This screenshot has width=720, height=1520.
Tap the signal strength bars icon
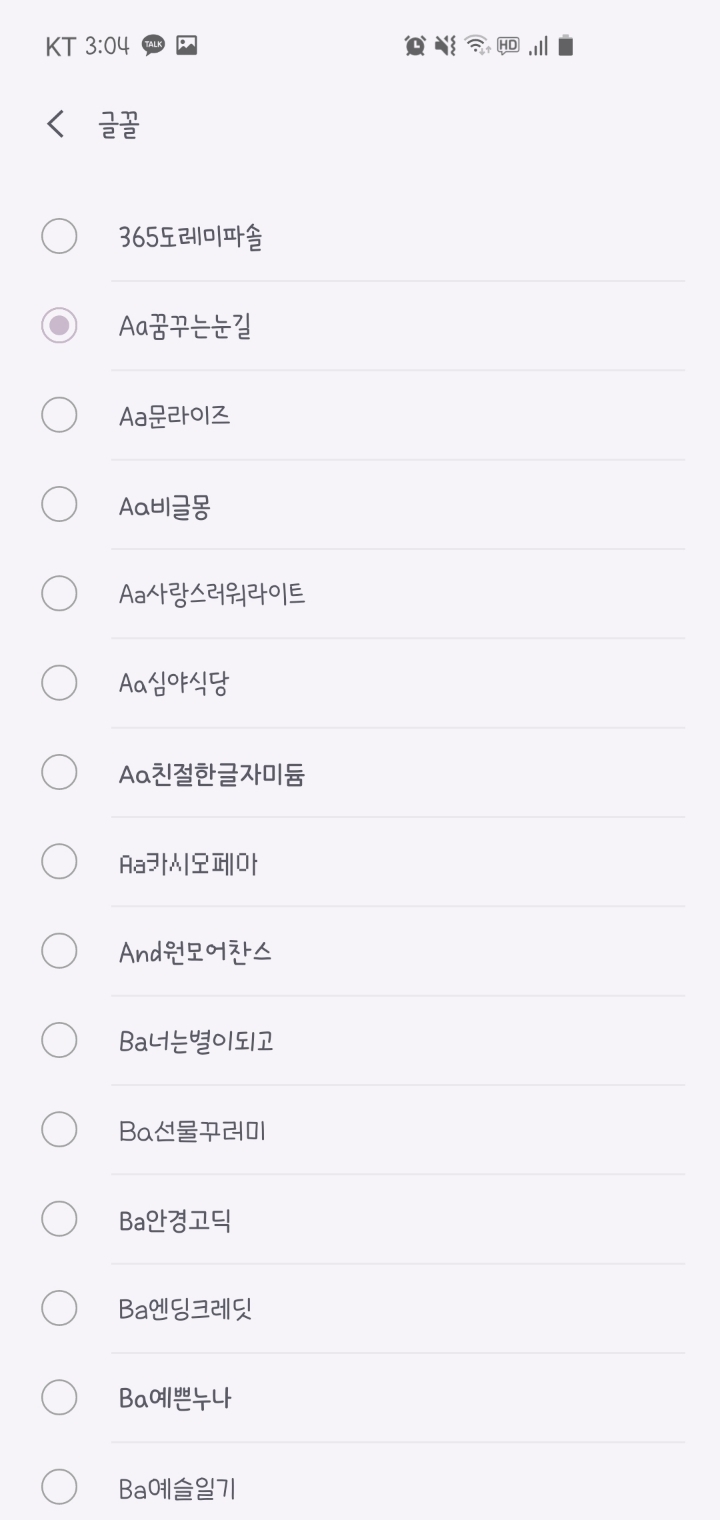[x=538, y=45]
